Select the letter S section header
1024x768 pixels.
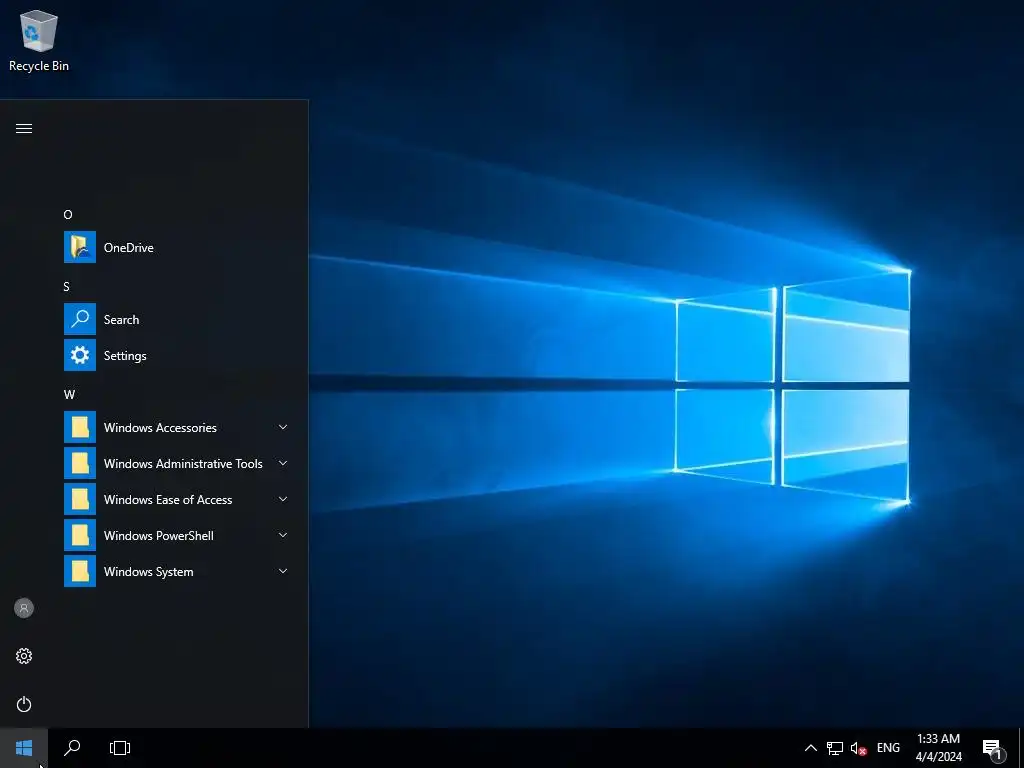click(66, 286)
